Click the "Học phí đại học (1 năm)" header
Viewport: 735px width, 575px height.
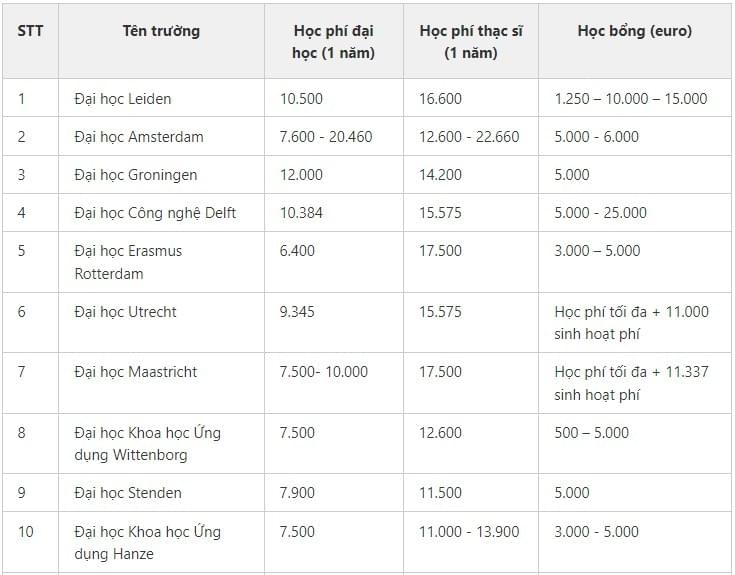[x=334, y=42]
